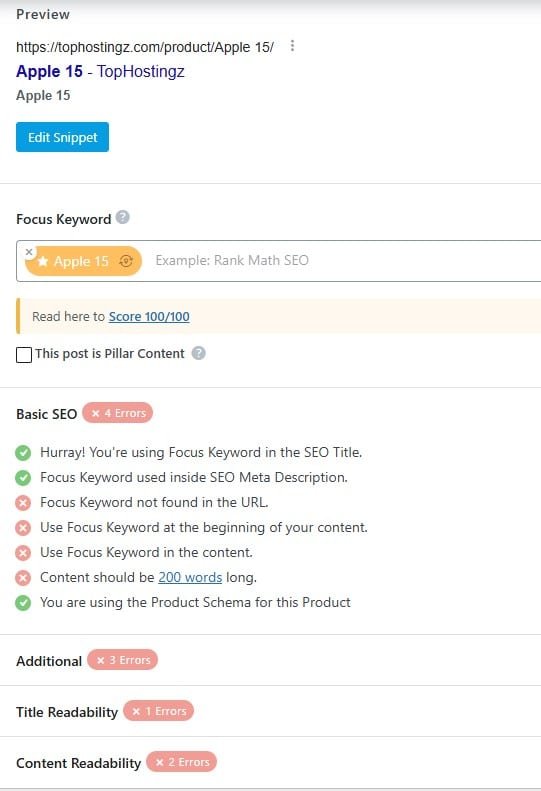Click in the focus keyword input field

[x=343, y=260]
